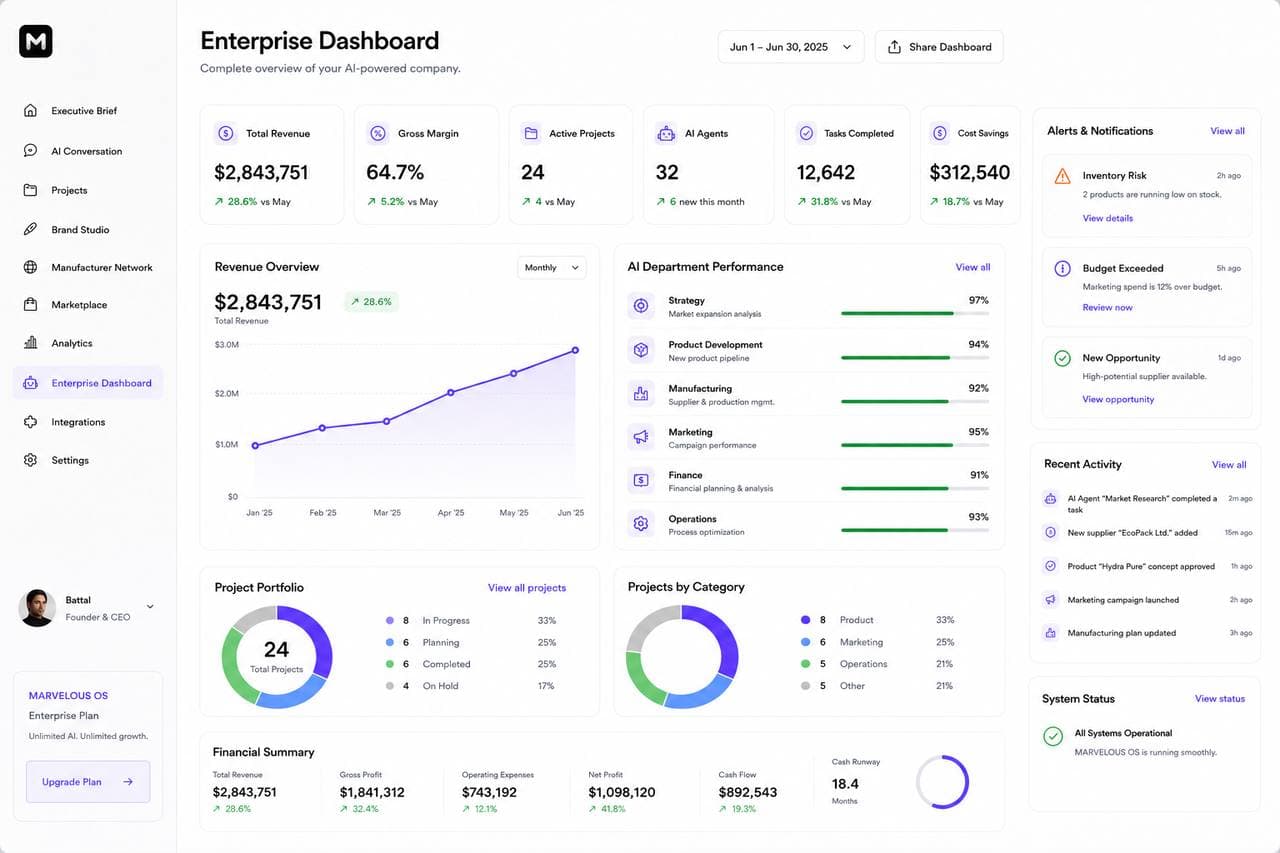Screen dimensions: 1280x853
Task: Click the Upgrade Plan arrow icon
Action: [128, 782]
